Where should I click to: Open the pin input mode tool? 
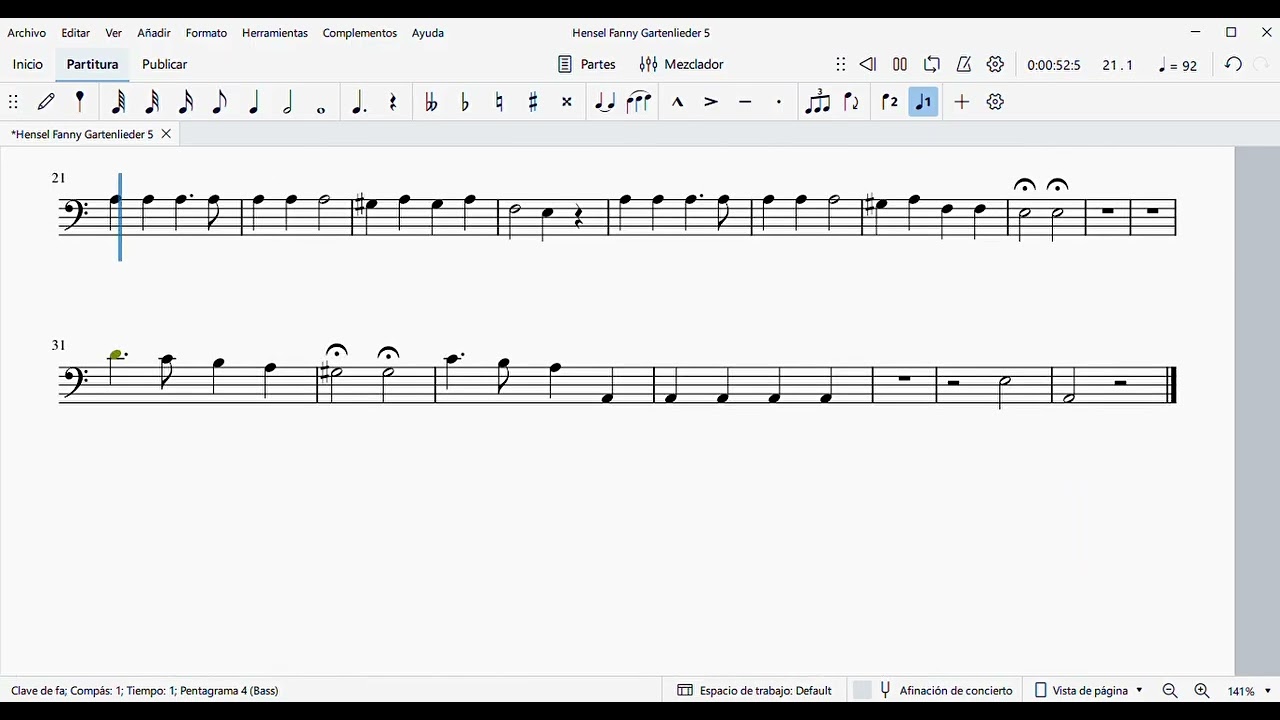click(x=80, y=102)
